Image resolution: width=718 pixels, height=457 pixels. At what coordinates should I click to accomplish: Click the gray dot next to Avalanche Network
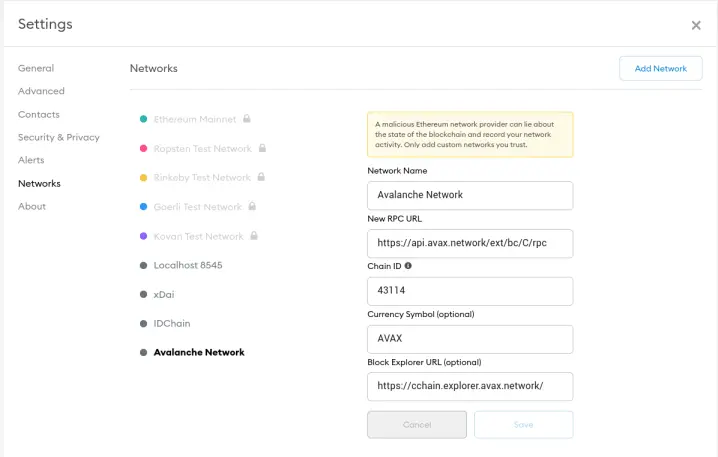point(143,352)
